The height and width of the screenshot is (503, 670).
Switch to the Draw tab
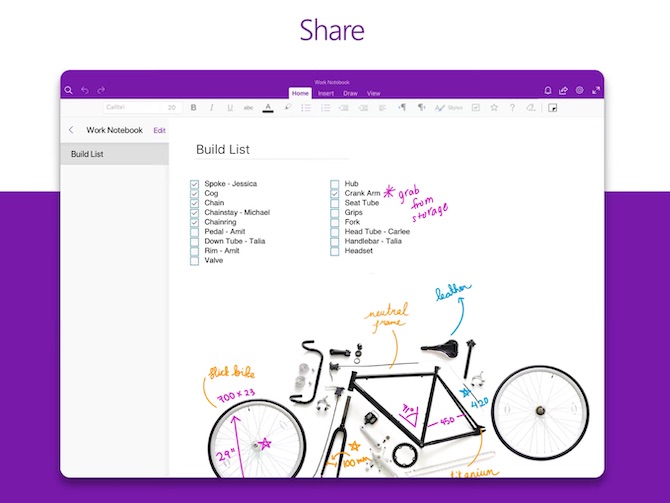(x=350, y=93)
